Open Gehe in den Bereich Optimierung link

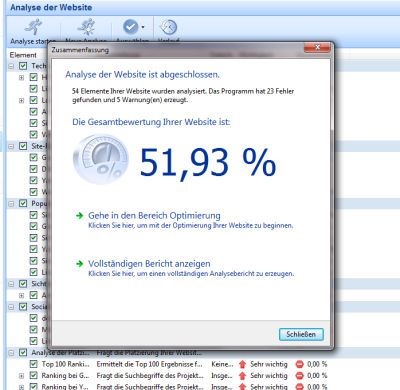coord(154,216)
